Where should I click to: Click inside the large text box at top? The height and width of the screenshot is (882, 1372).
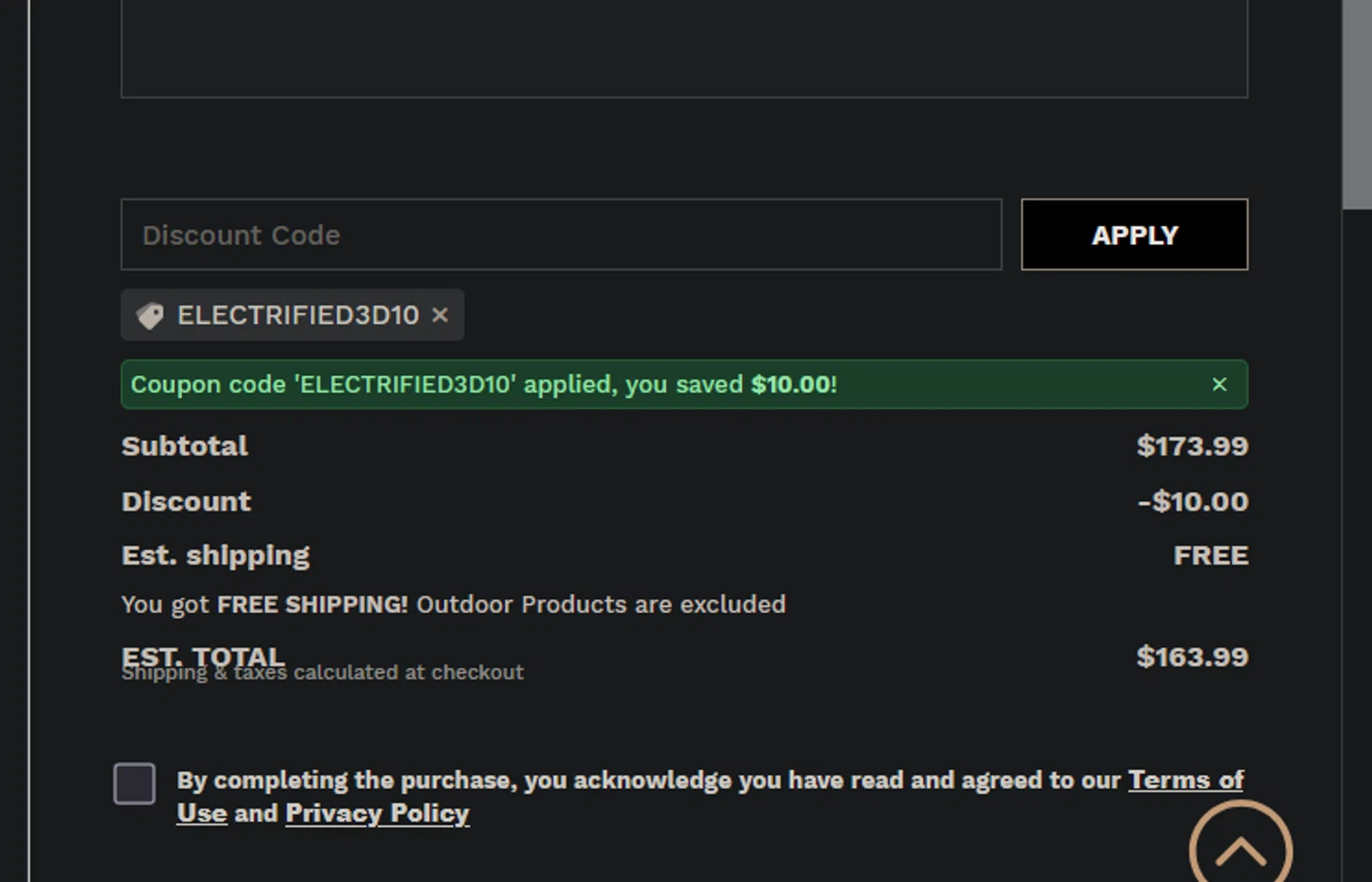tap(684, 46)
